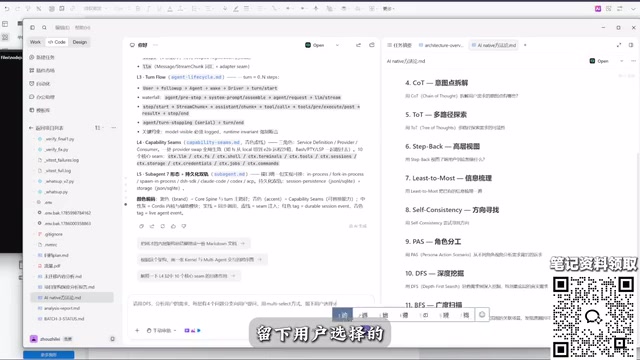Regenerate the assistant response

click(x=162, y=226)
